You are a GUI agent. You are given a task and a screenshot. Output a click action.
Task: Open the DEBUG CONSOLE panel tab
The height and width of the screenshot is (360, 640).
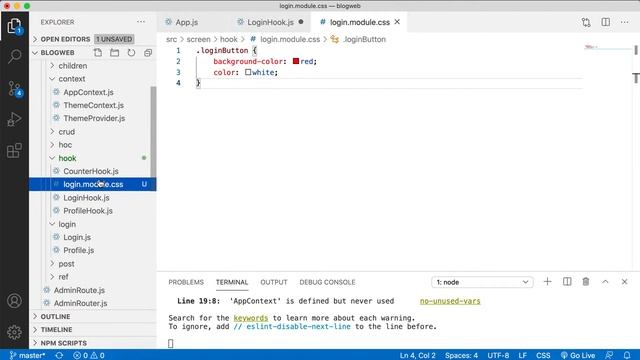coord(327,282)
